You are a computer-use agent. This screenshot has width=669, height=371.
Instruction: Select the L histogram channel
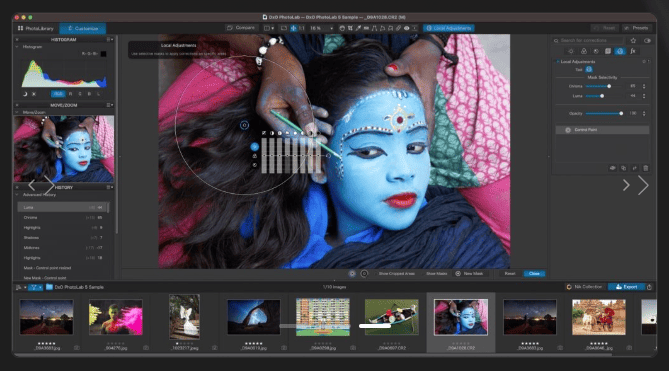99,94
